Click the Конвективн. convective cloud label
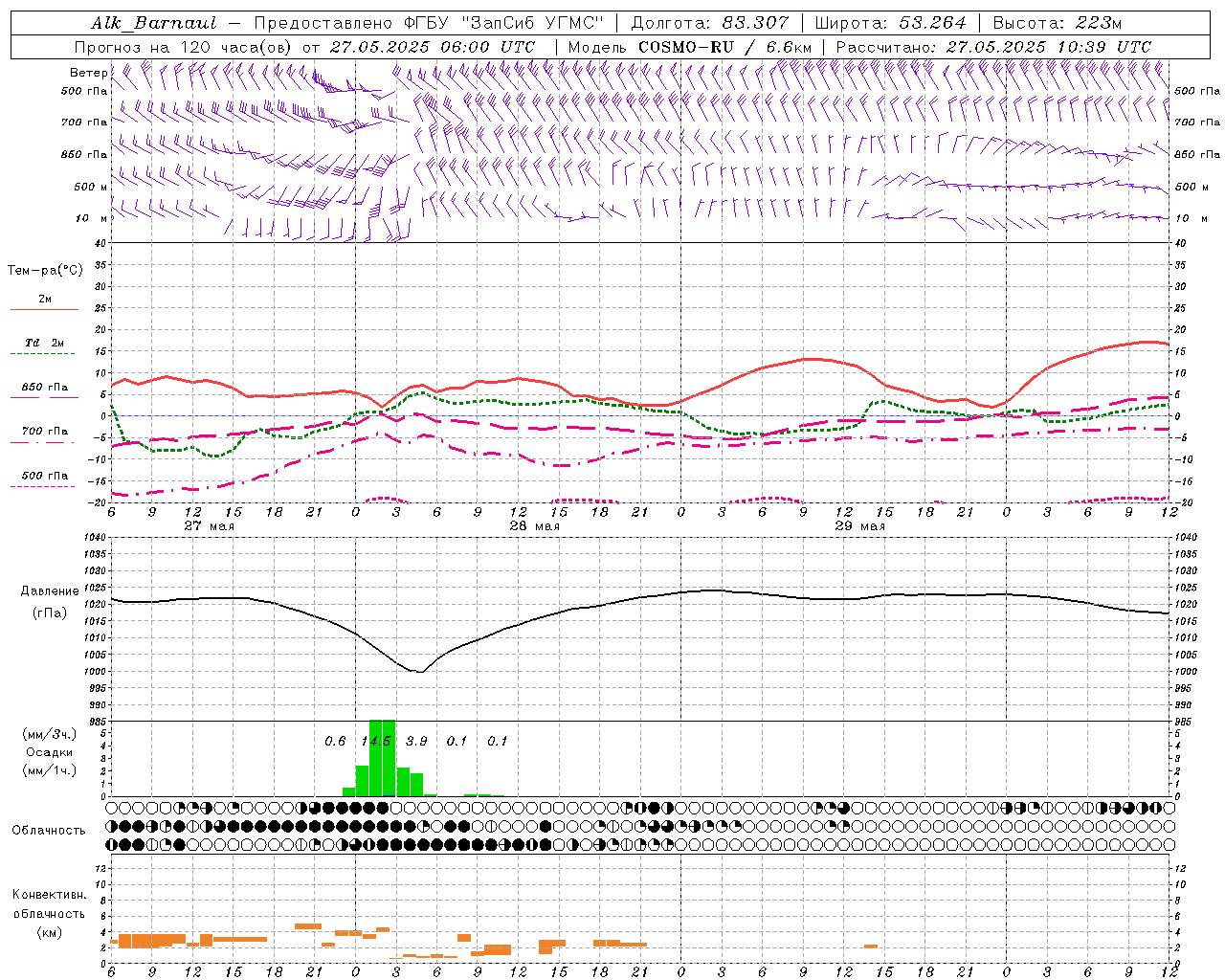Image resolution: width=1225 pixels, height=980 pixels. point(49,895)
